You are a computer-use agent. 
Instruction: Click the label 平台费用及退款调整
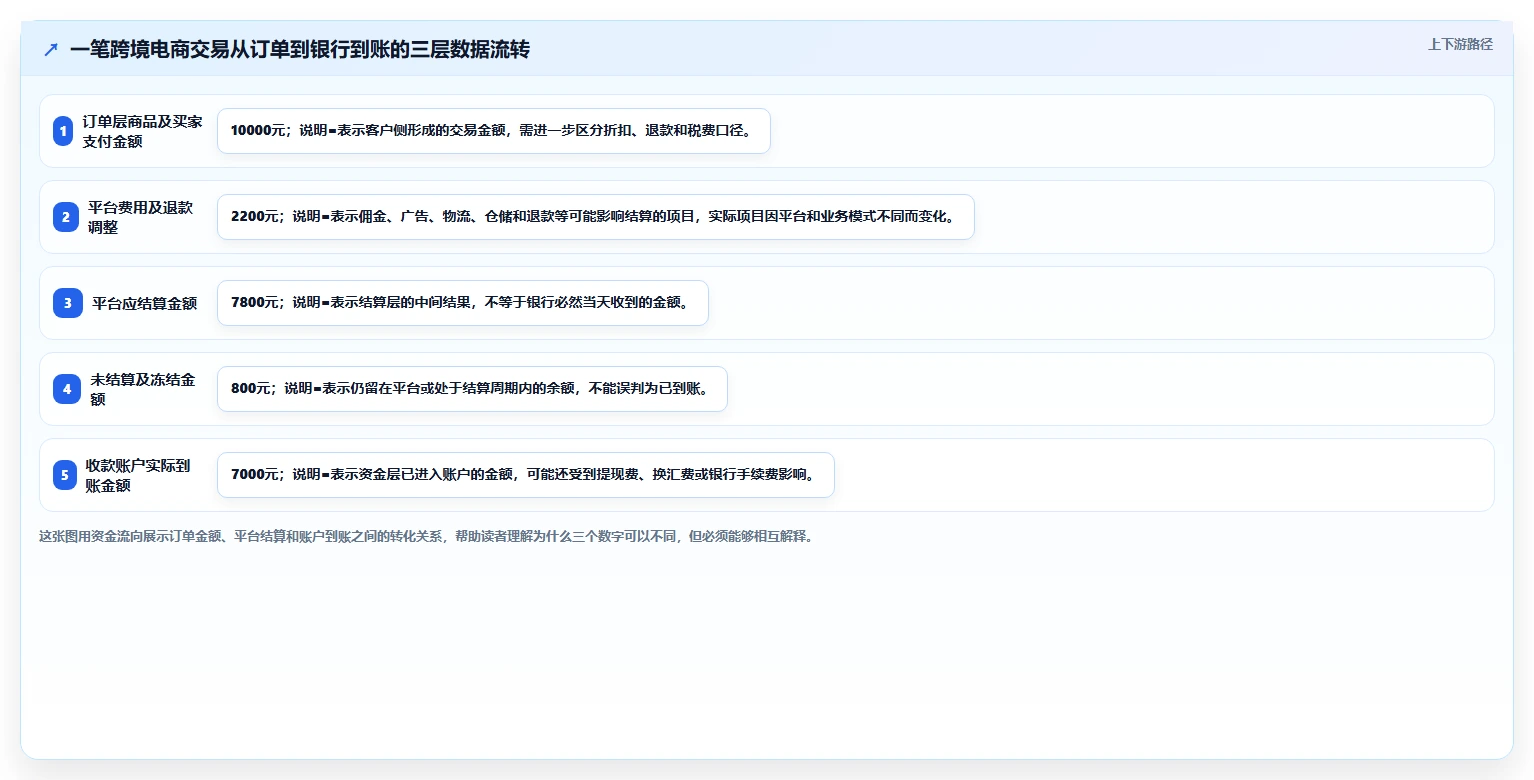[141, 217]
